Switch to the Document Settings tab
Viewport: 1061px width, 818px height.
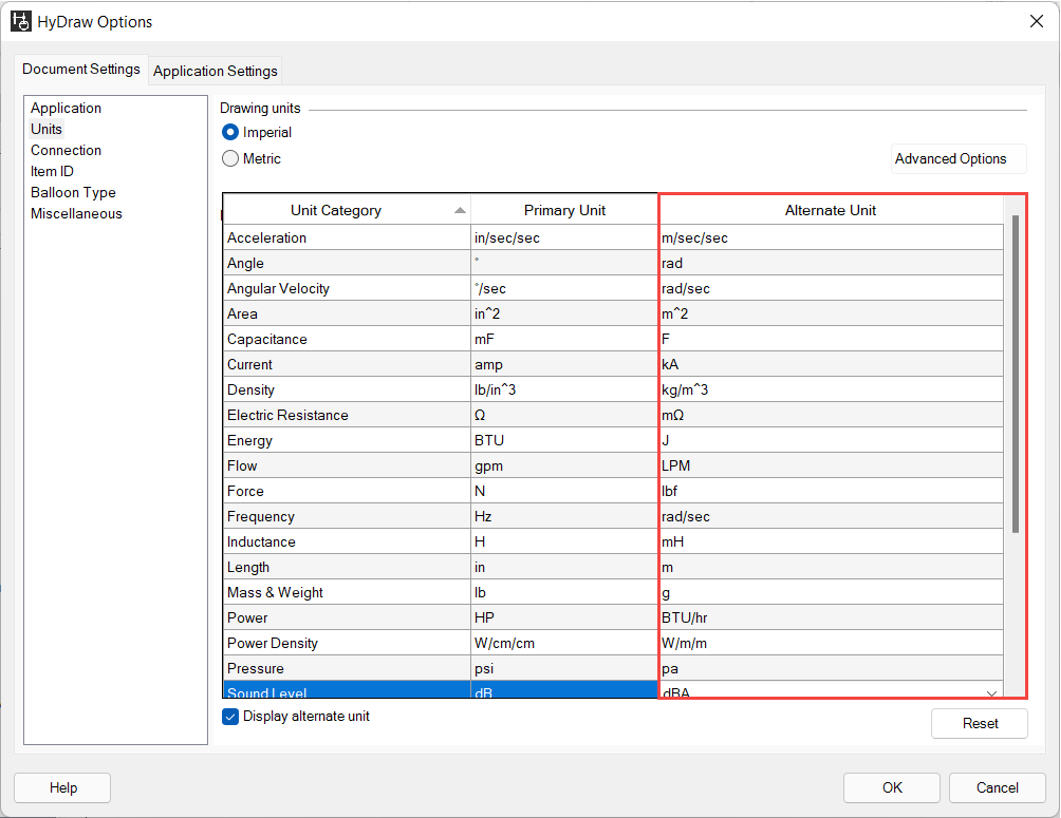(81, 69)
